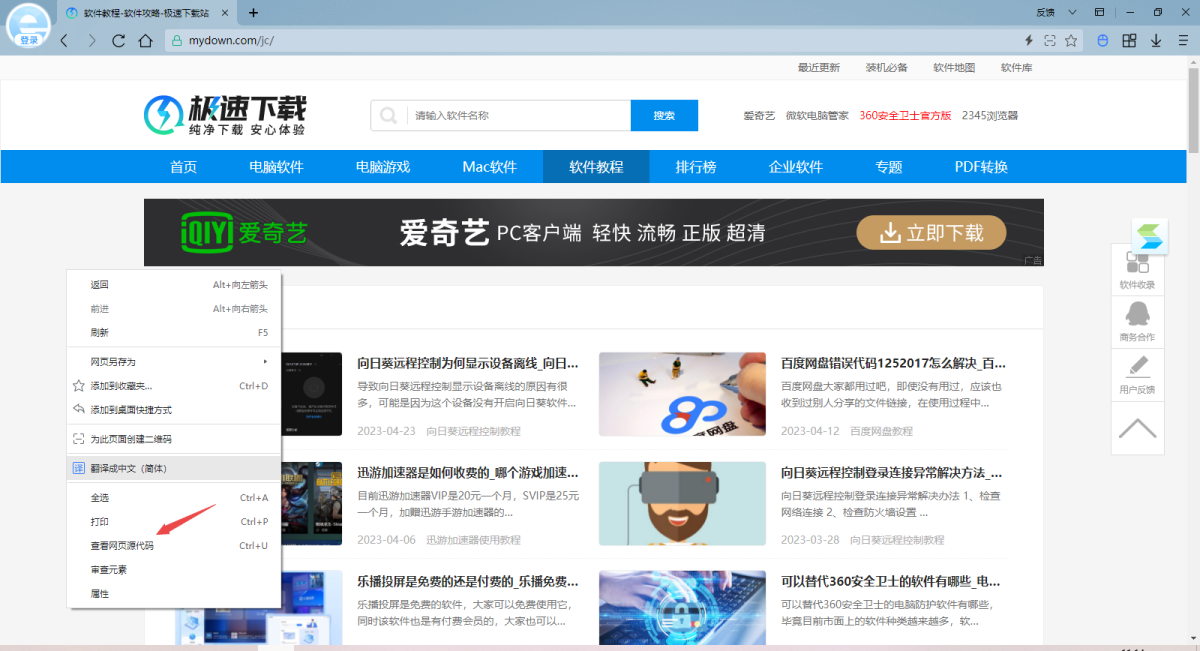1200x651 pixels.
Task: Open the downloads arrow icon
Action: click(x=1156, y=41)
